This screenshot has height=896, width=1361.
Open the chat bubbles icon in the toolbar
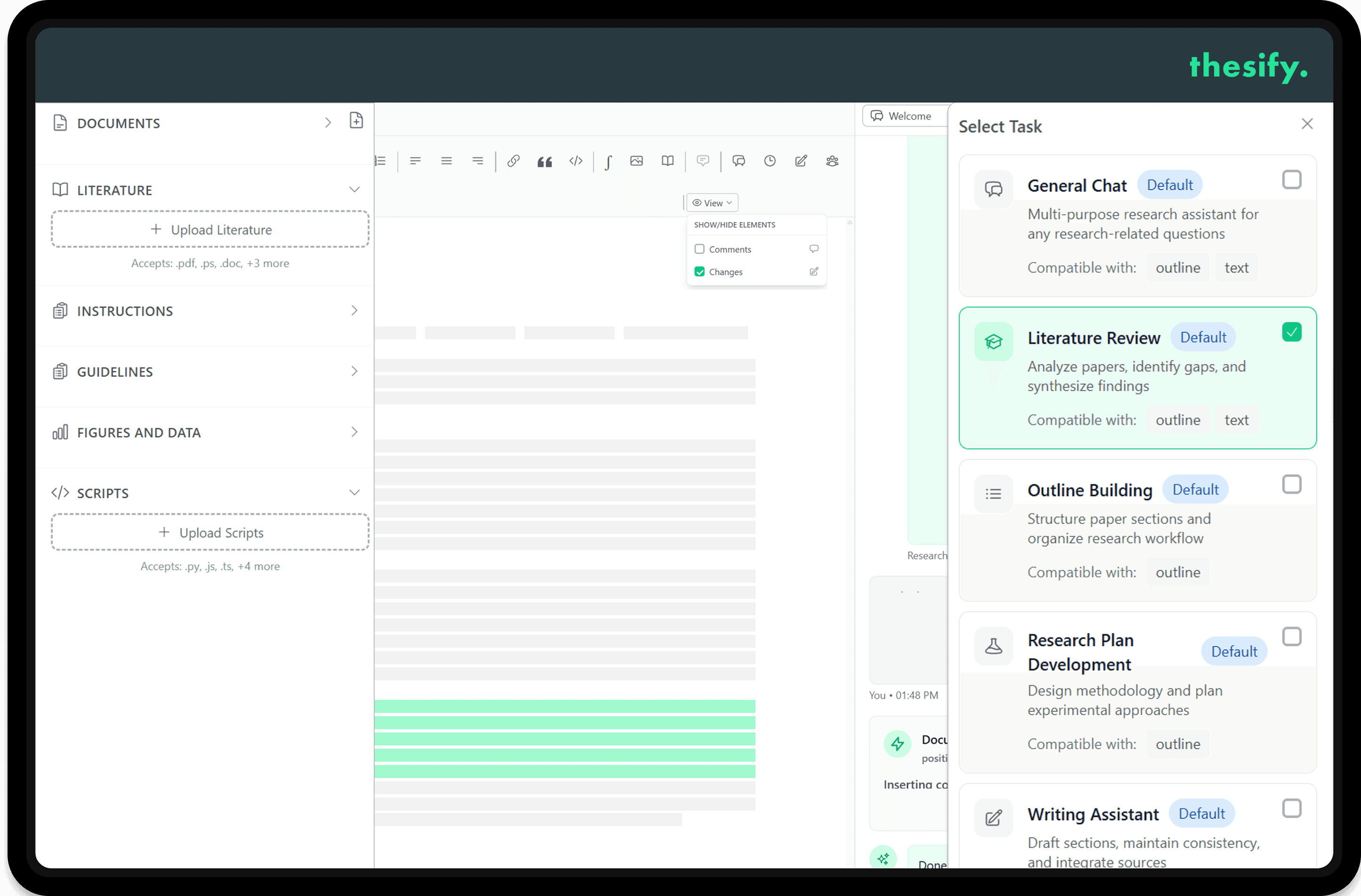tap(739, 160)
